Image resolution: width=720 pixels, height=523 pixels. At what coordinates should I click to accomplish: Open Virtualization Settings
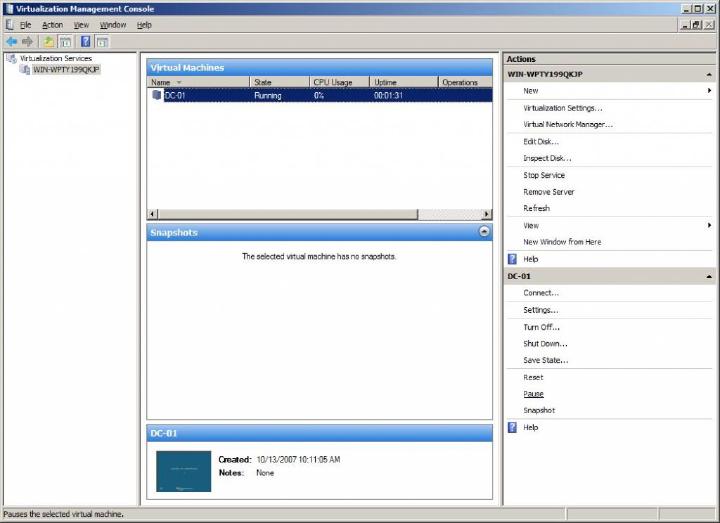pyautogui.click(x=562, y=108)
